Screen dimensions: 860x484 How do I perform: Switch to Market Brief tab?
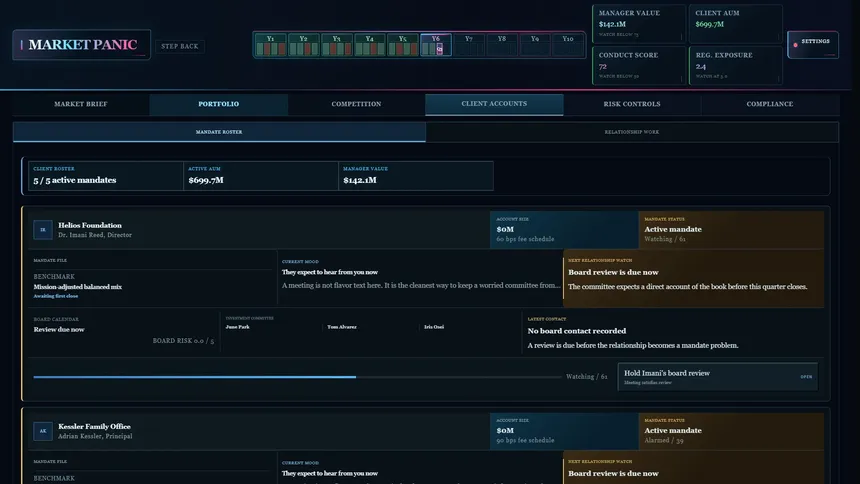tap(81, 104)
